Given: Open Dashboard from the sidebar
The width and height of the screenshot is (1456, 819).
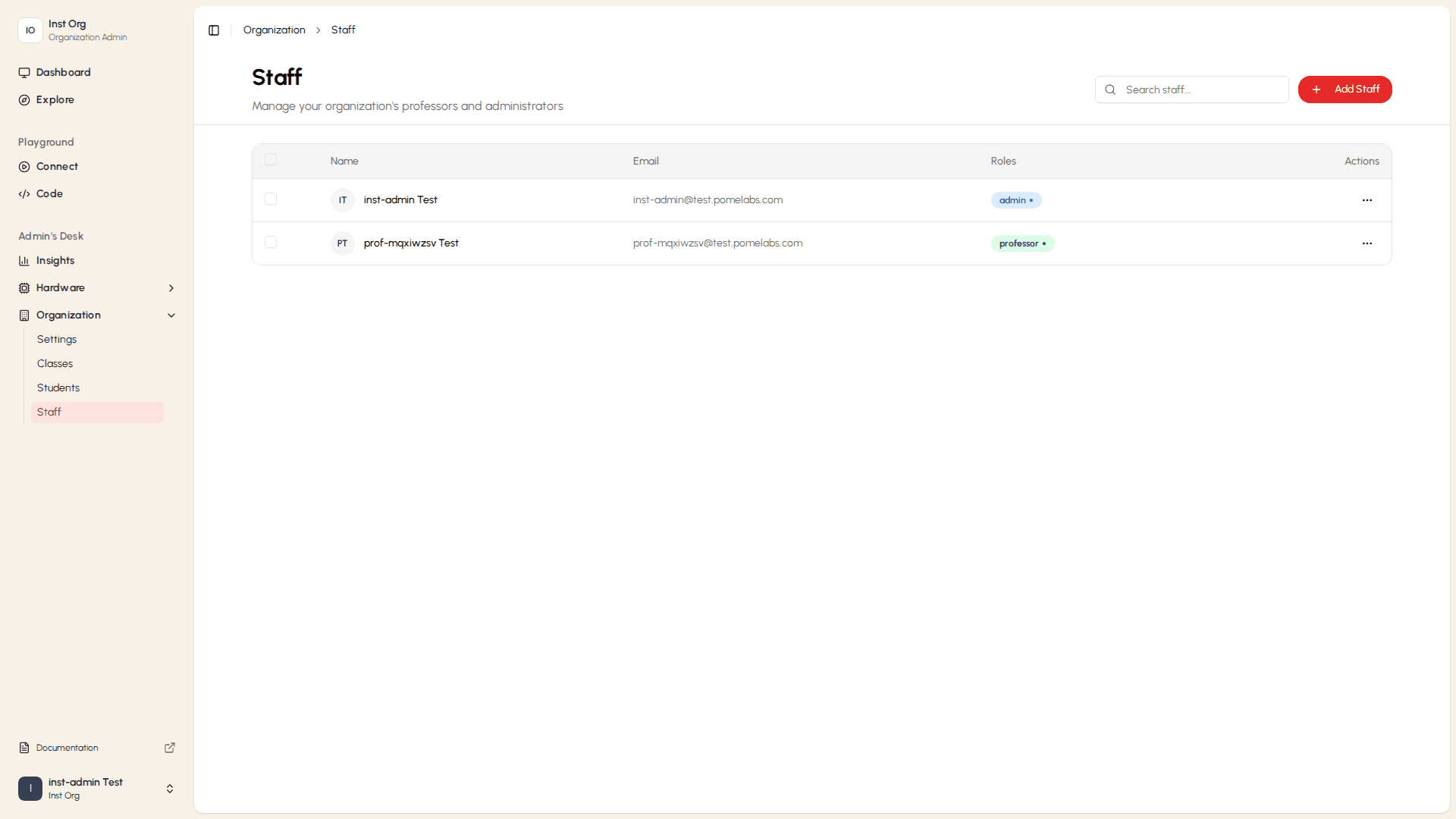Looking at the screenshot, I should [97, 73].
